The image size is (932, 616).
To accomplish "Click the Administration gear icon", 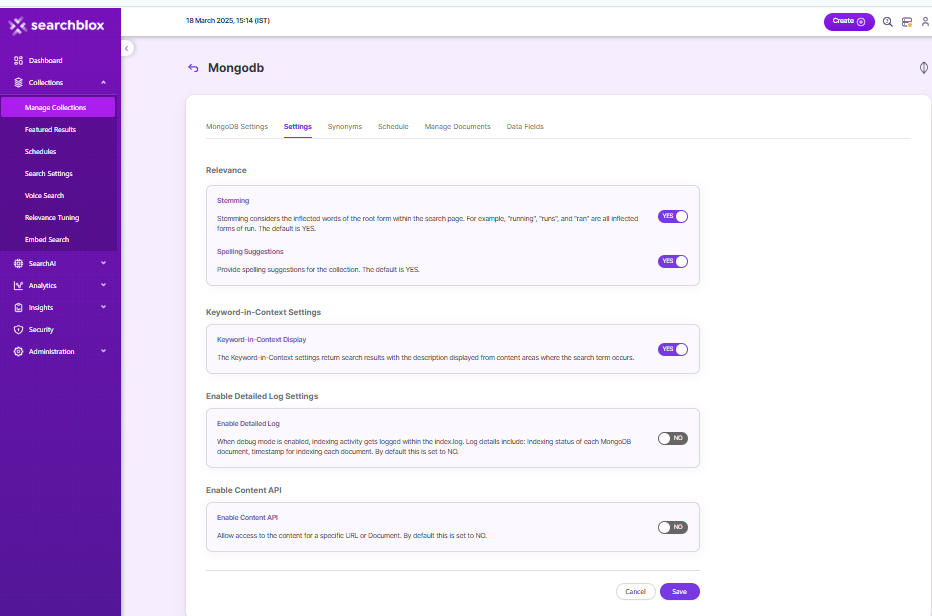I will (18, 351).
